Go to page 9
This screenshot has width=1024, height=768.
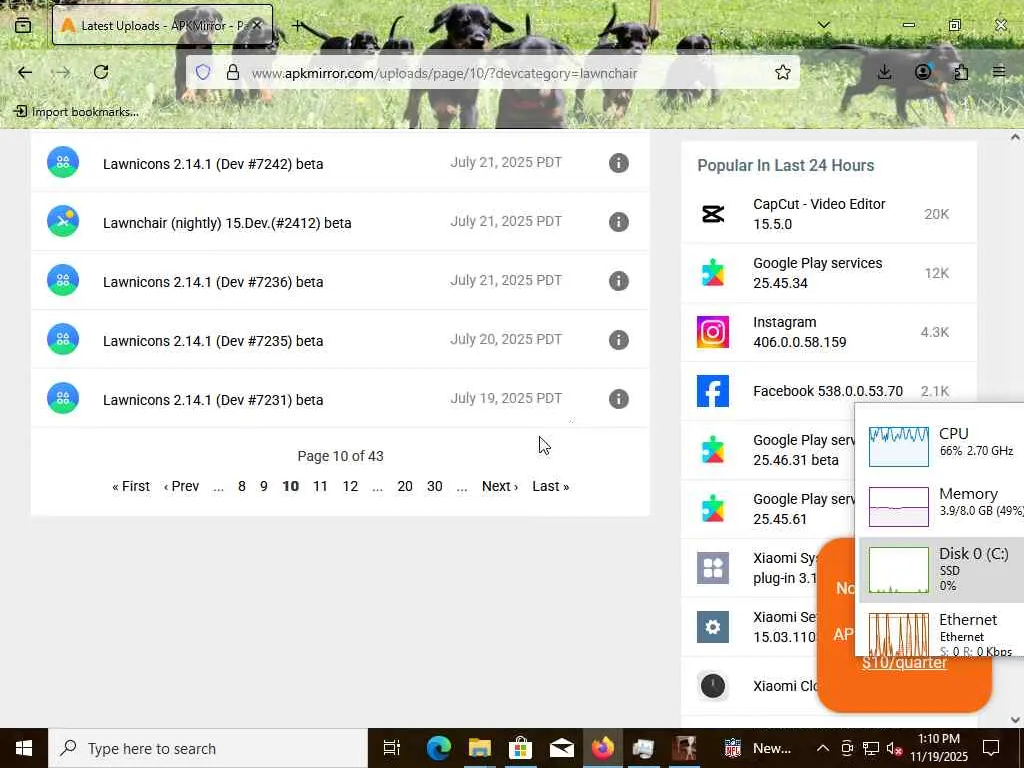264,486
